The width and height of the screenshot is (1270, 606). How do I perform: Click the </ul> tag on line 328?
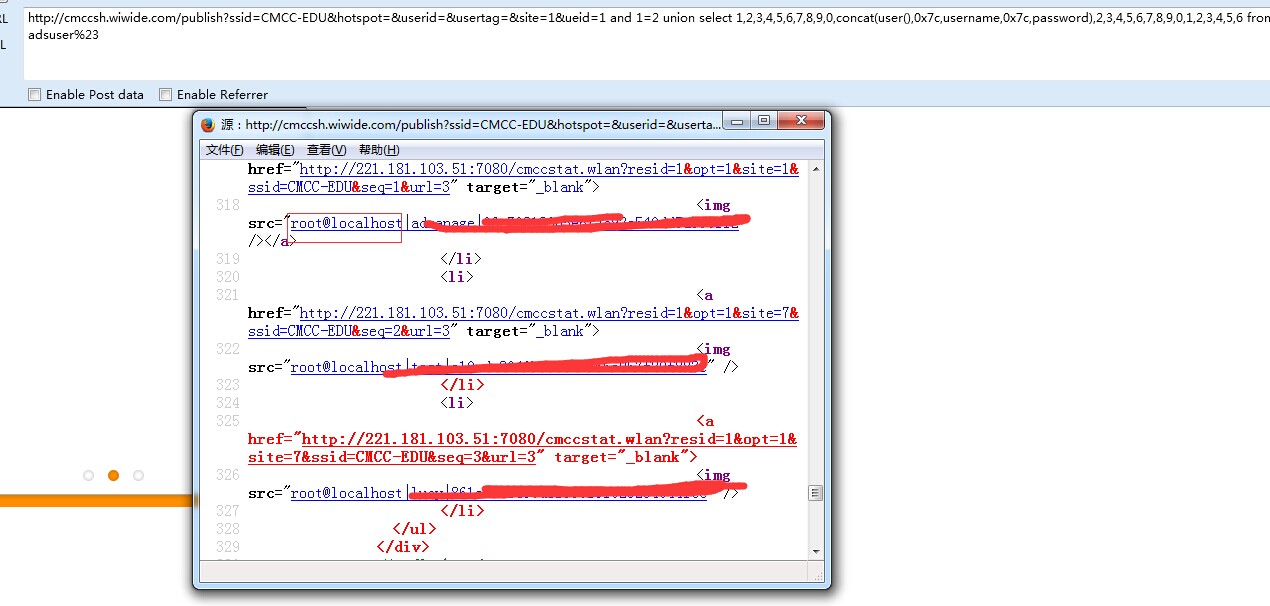coord(415,529)
